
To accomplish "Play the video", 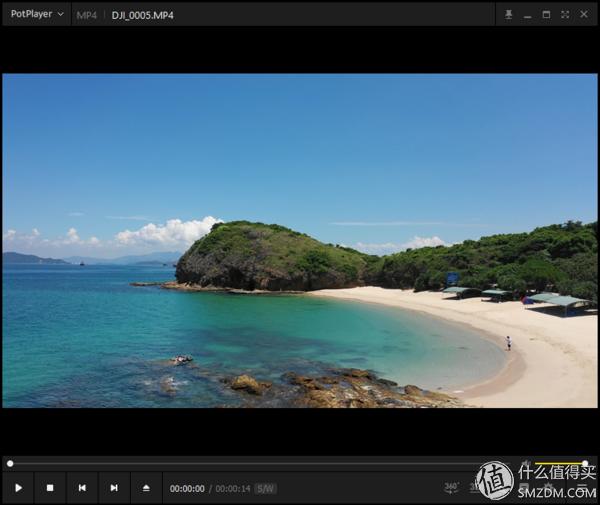I will tap(18, 488).
